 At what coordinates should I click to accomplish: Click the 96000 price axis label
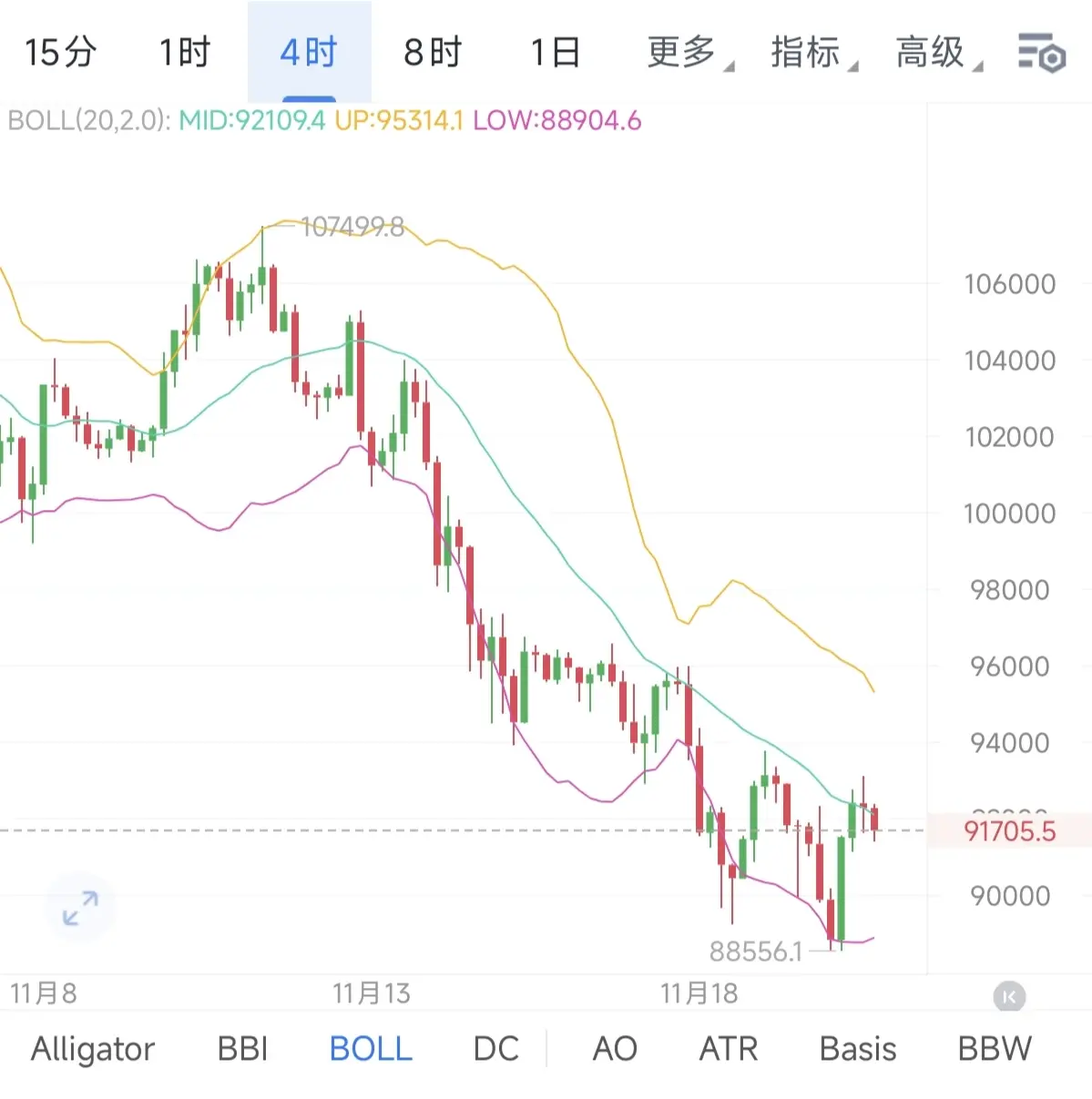1010,667
